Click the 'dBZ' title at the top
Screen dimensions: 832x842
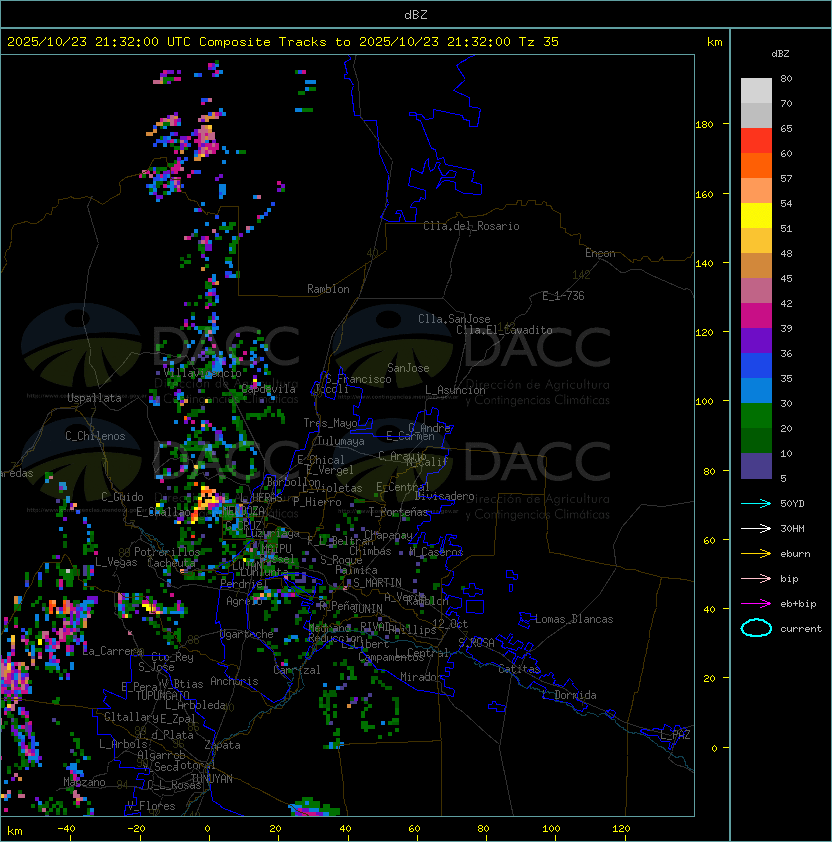click(x=416, y=15)
